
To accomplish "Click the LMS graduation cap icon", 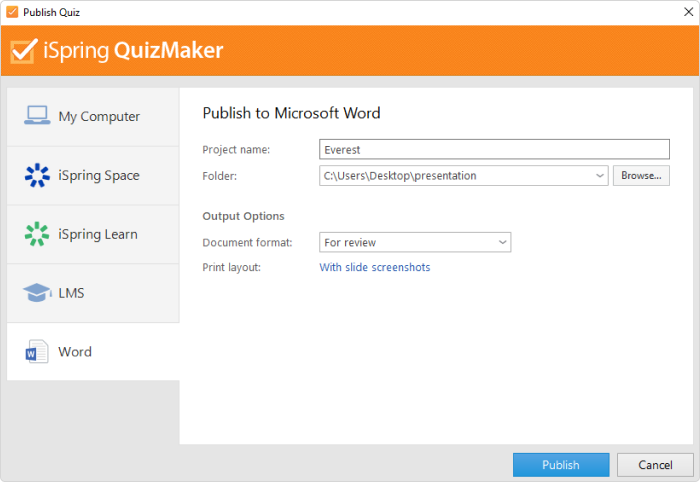I will [x=37, y=293].
